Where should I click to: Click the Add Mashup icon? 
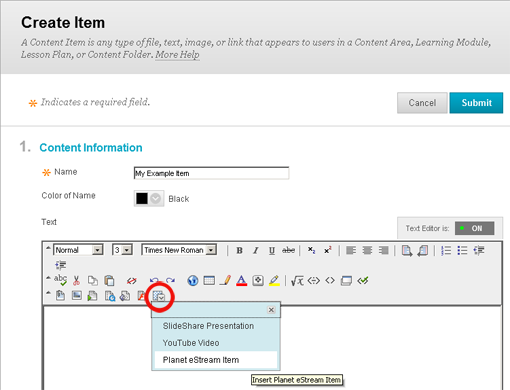(159, 296)
